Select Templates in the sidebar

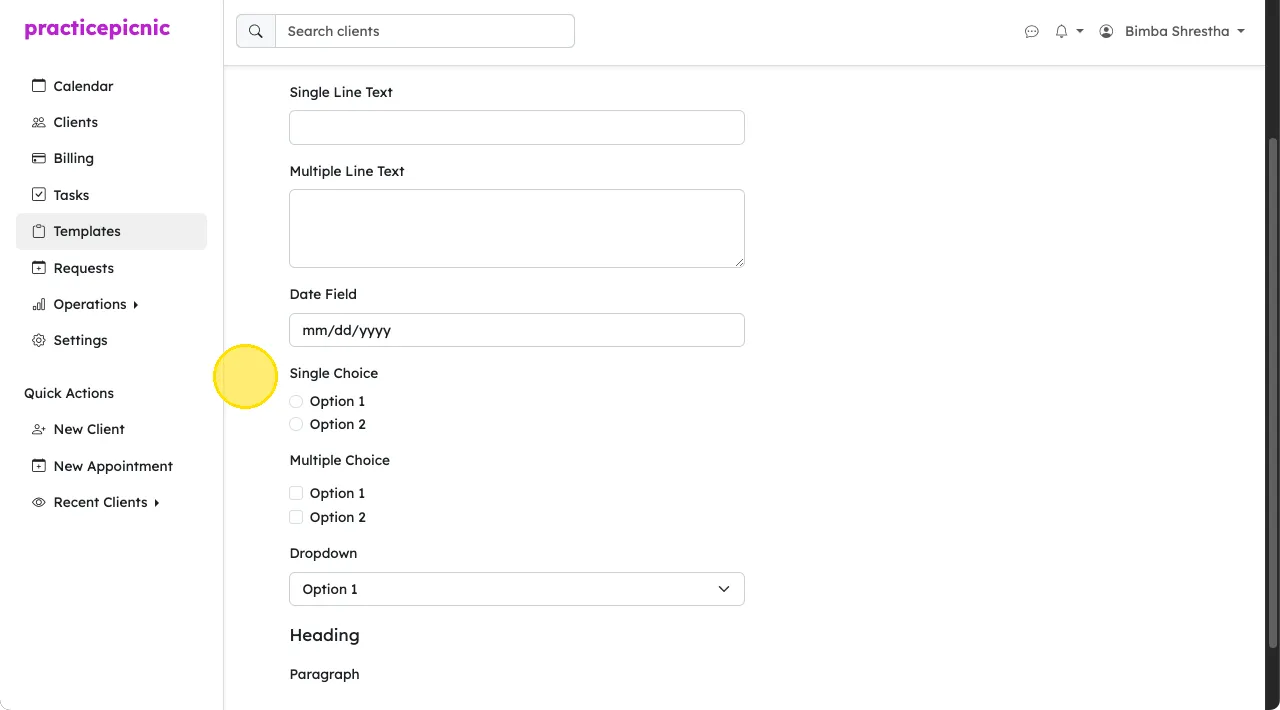(112, 231)
